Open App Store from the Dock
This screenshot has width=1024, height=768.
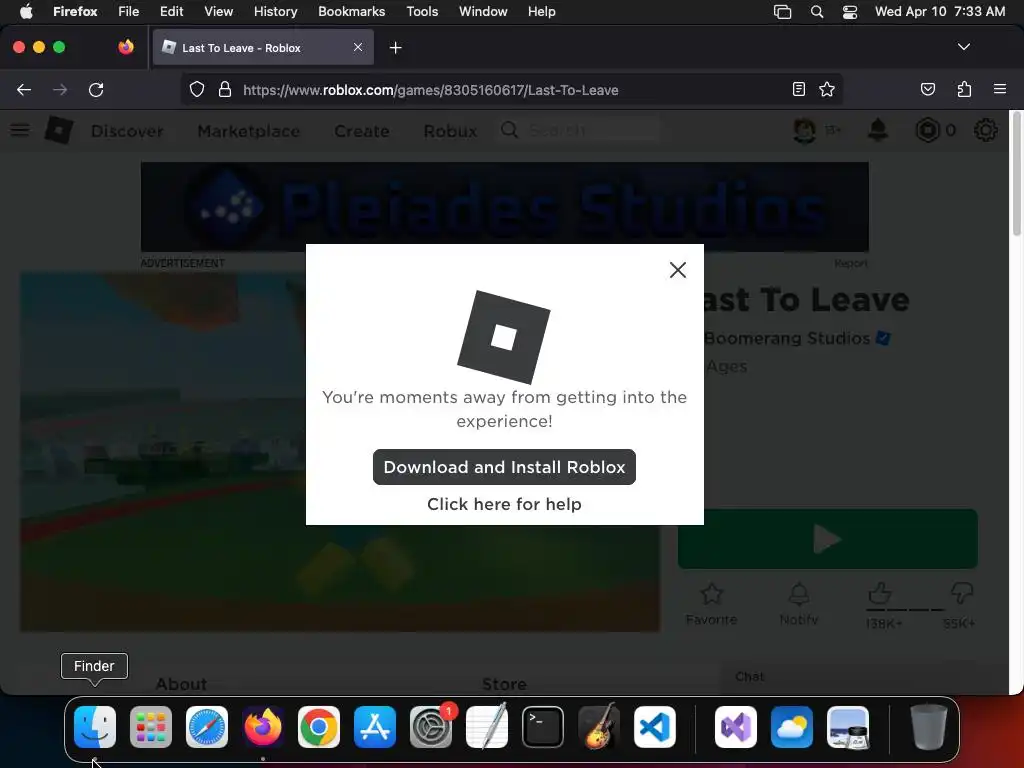[x=375, y=727]
